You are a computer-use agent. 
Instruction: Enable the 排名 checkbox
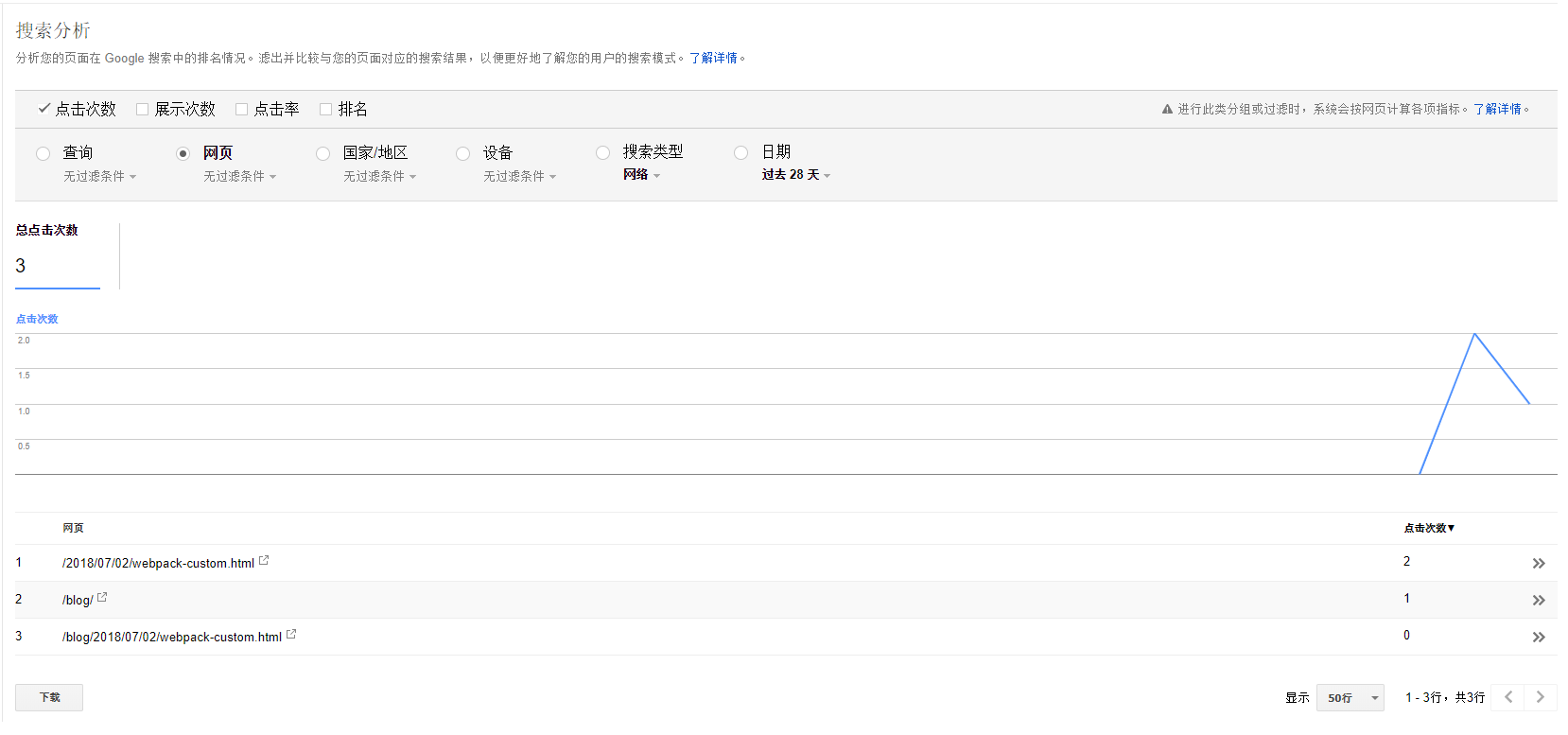(x=325, y=110)
